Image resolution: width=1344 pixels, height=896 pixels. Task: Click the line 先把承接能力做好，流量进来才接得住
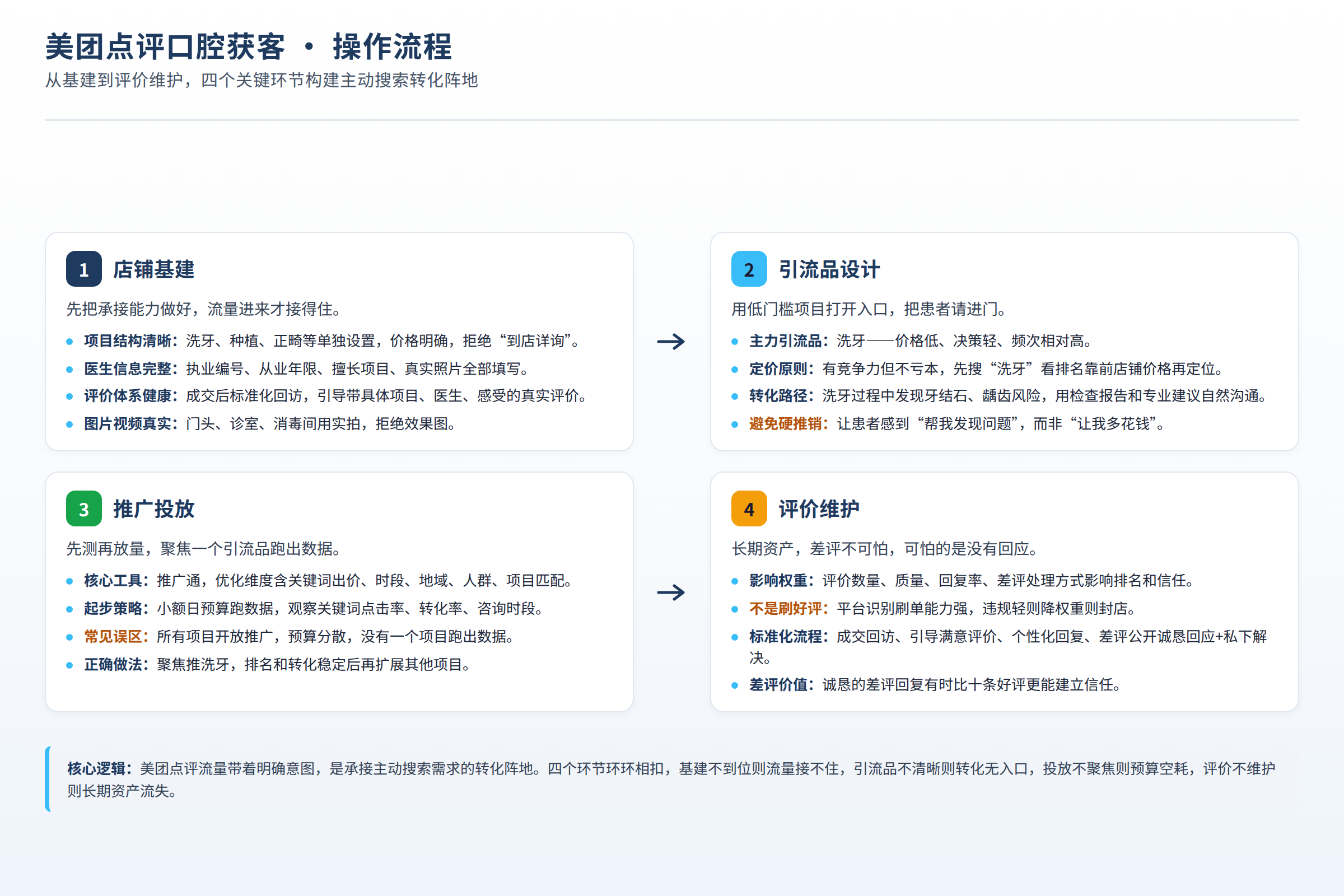(x=203, y=309)
